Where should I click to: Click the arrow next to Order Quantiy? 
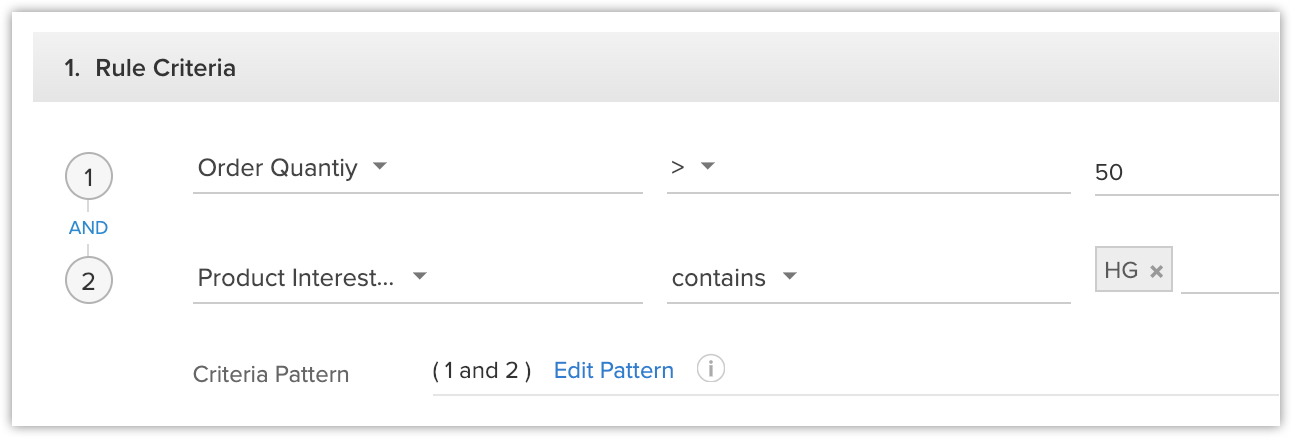(379, 167)
